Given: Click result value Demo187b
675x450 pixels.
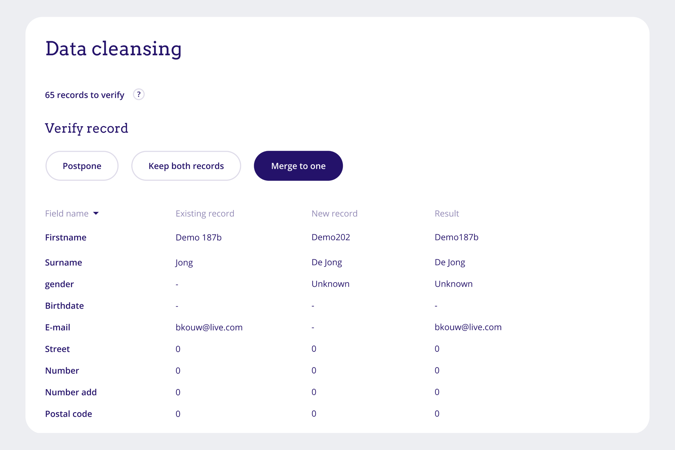Looking at the screenshot, I should click(x=456, y=237).
